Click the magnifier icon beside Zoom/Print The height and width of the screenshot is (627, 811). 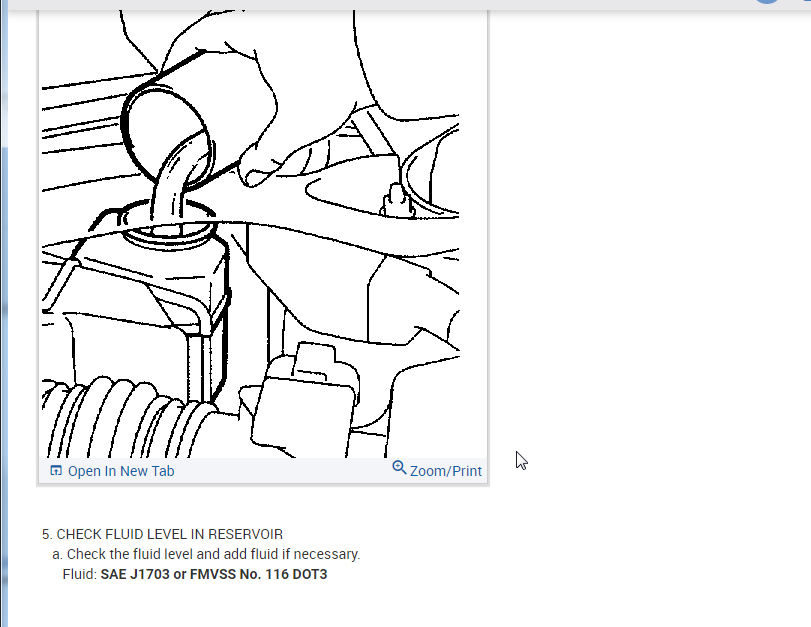(399, 468)
